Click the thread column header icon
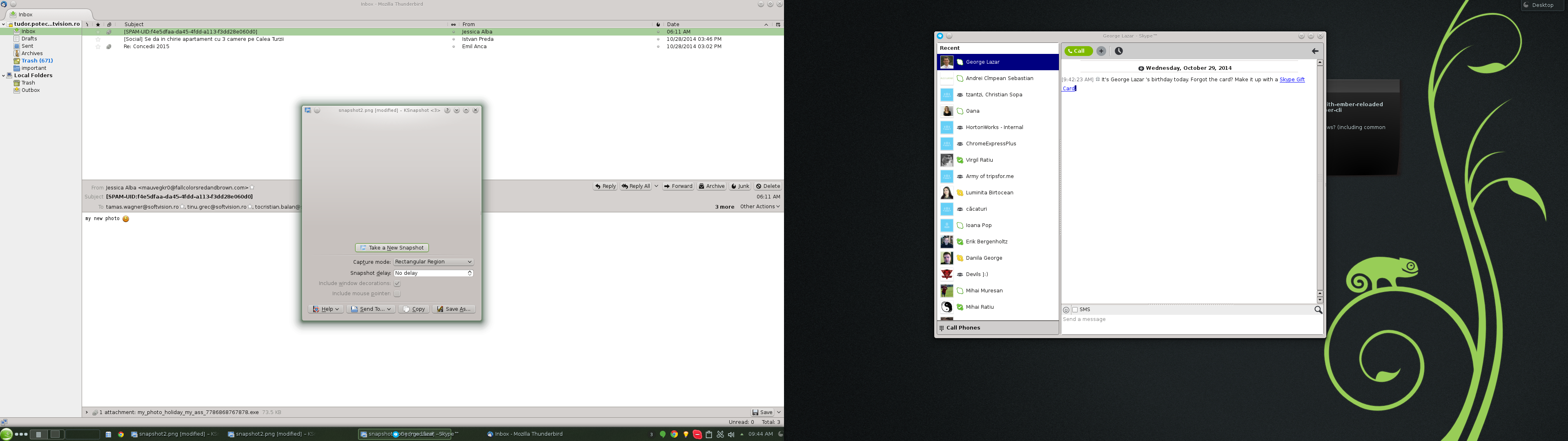 (x=87, y=24)
